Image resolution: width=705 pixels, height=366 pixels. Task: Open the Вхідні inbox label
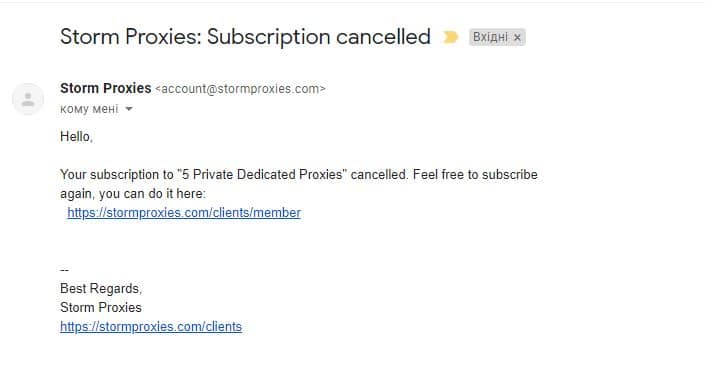pyautogui.click(x=490, y=37)
